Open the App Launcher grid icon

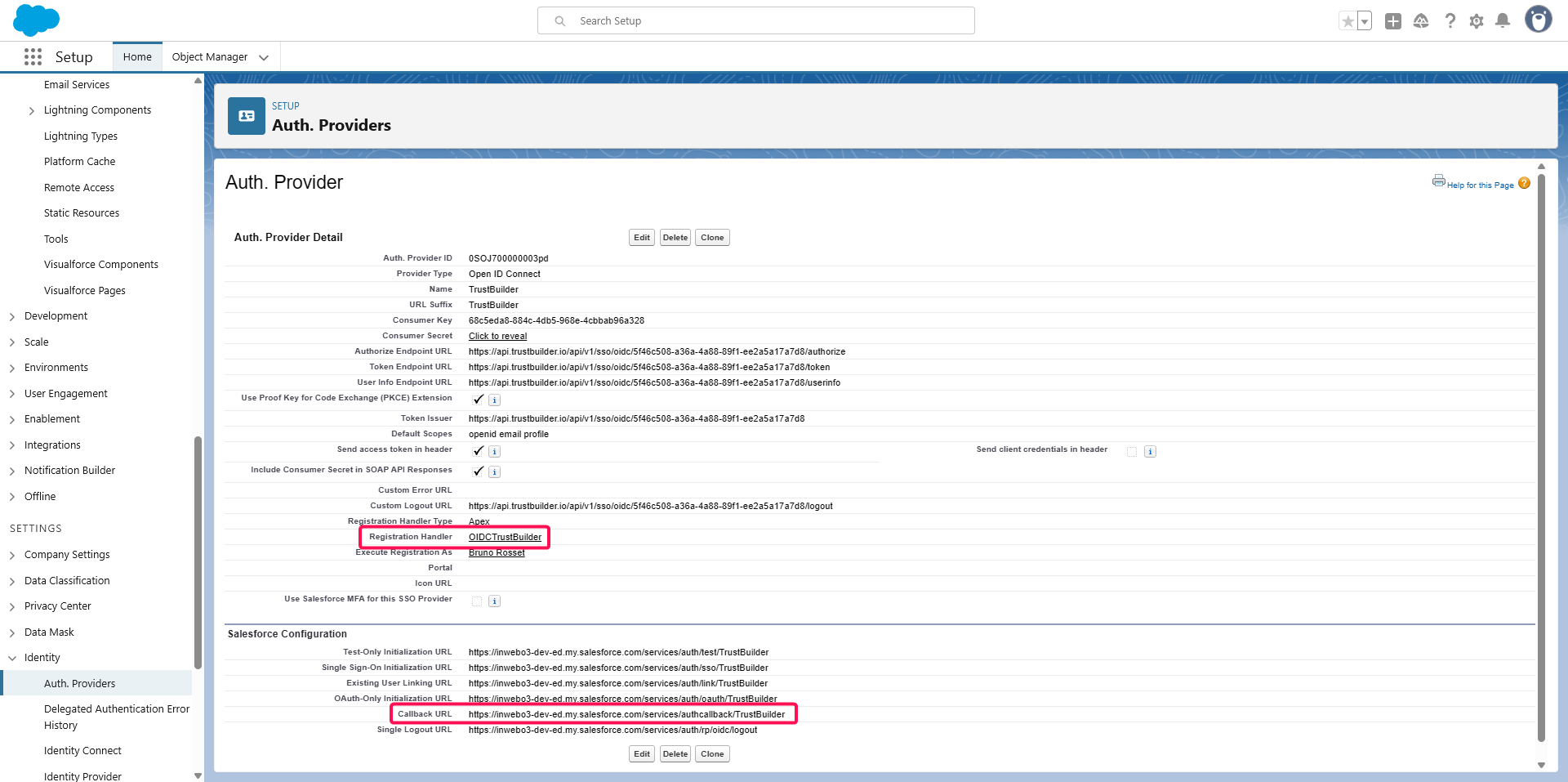pos(33,56)
